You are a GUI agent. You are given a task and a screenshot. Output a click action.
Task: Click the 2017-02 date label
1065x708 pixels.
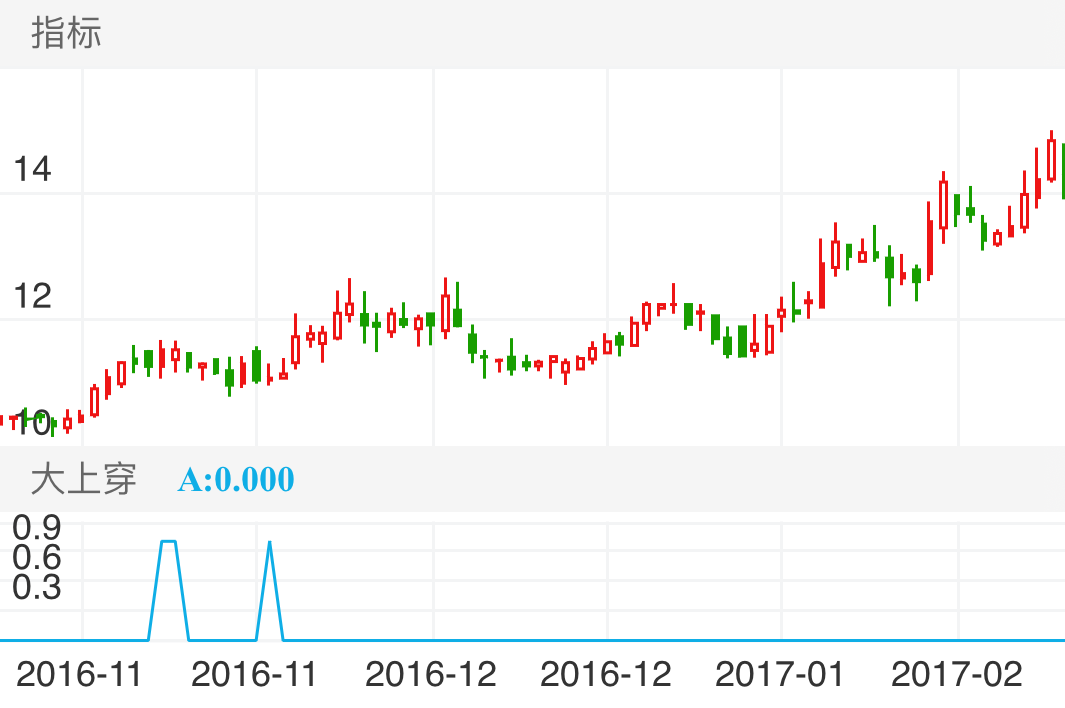pos(956,674)
